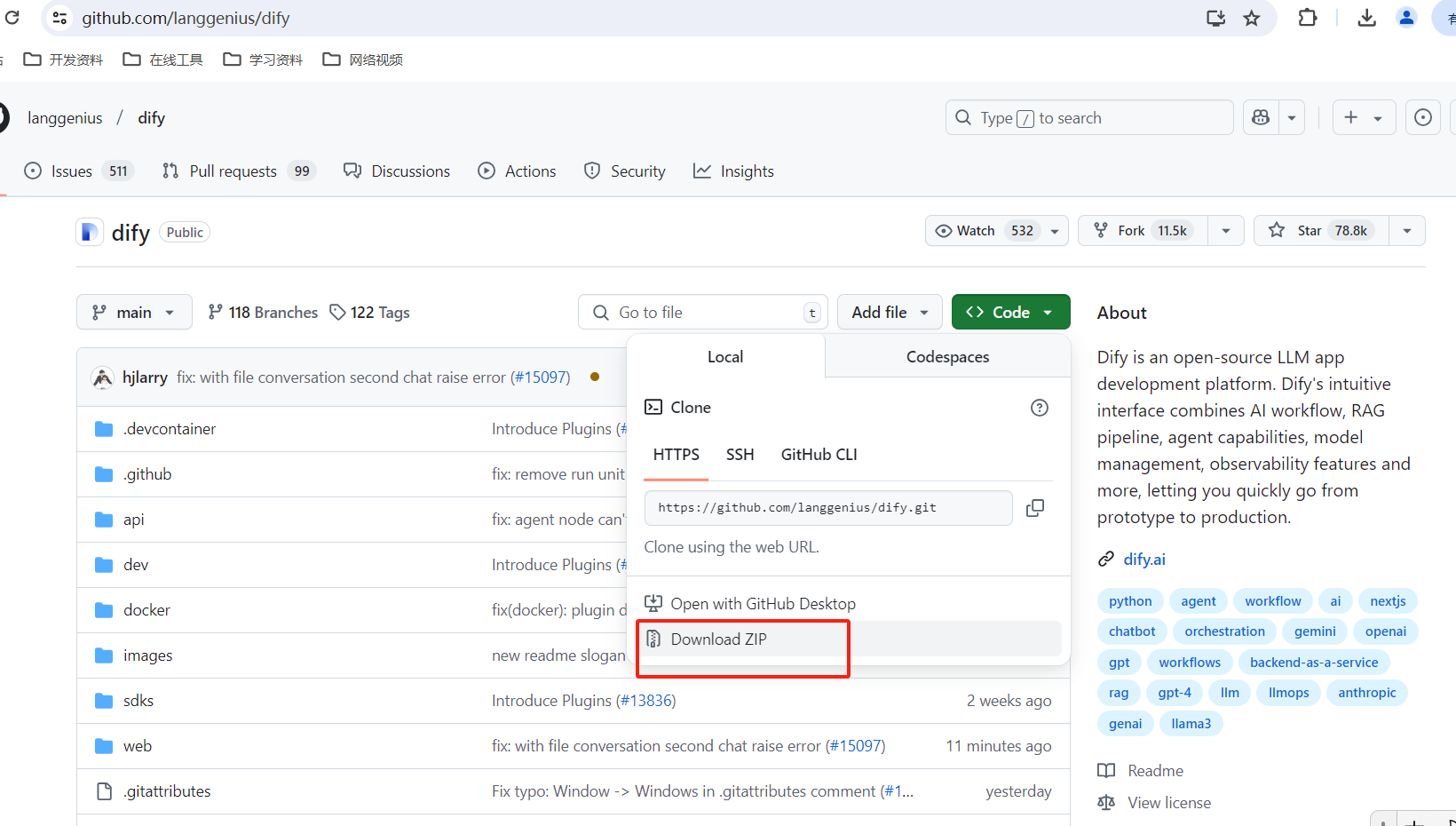Open the Pull requests tab

point(238,171)
